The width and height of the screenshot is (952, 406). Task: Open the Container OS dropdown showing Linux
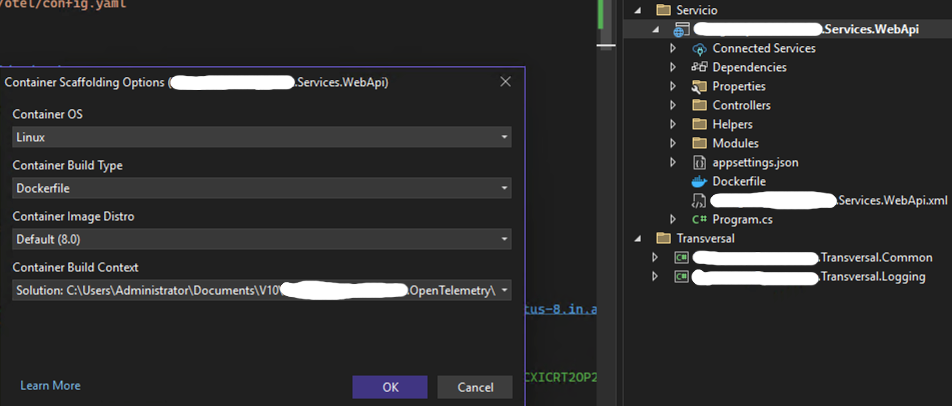(262, 137)
